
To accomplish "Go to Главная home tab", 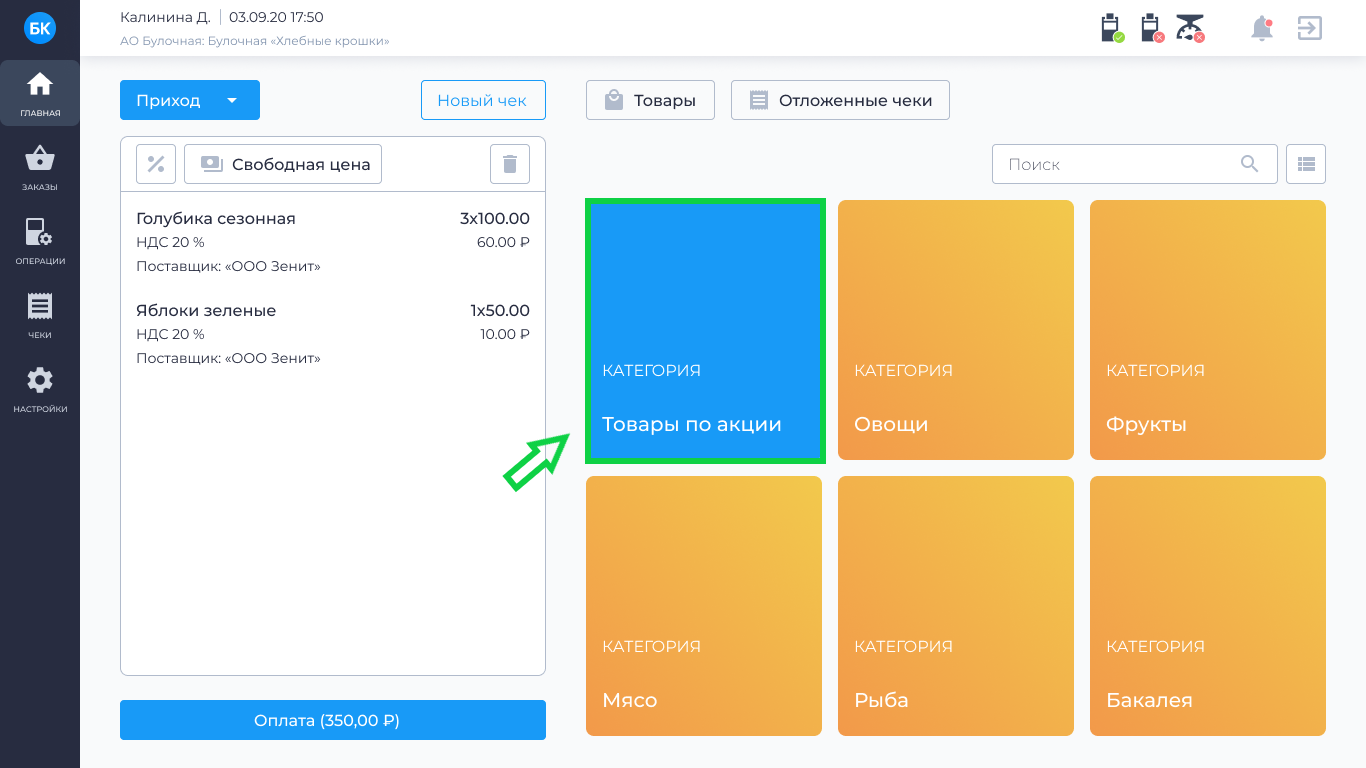I will click(40, 93).
